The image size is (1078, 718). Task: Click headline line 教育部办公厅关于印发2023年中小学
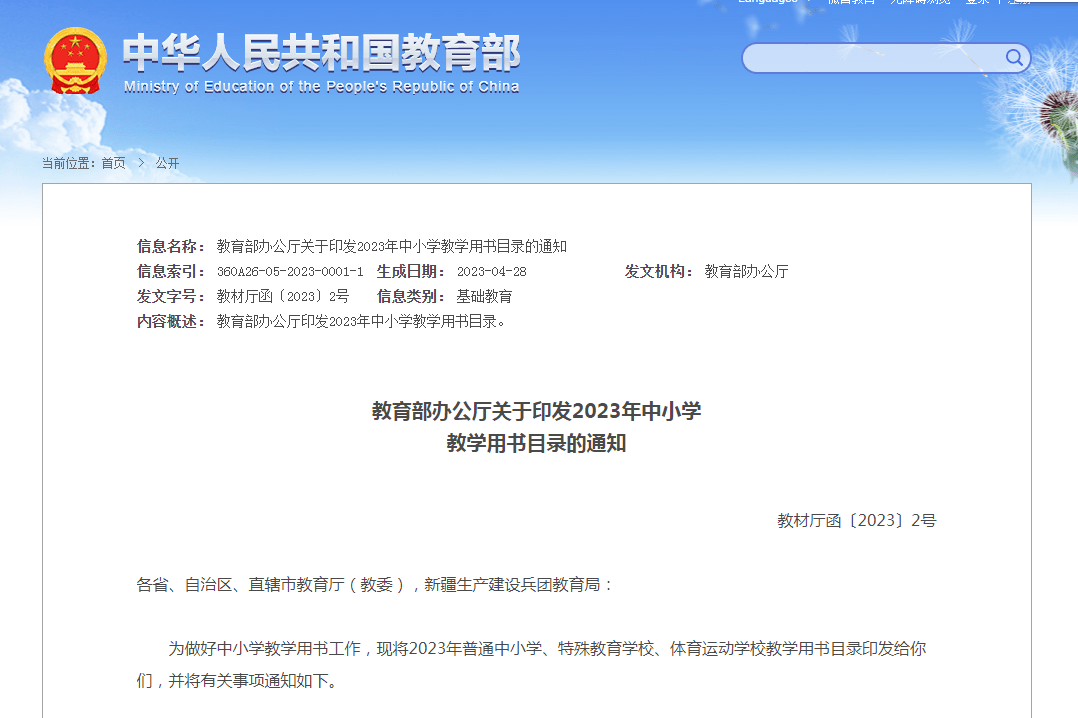pyautogui.click(x=537, y=411)
